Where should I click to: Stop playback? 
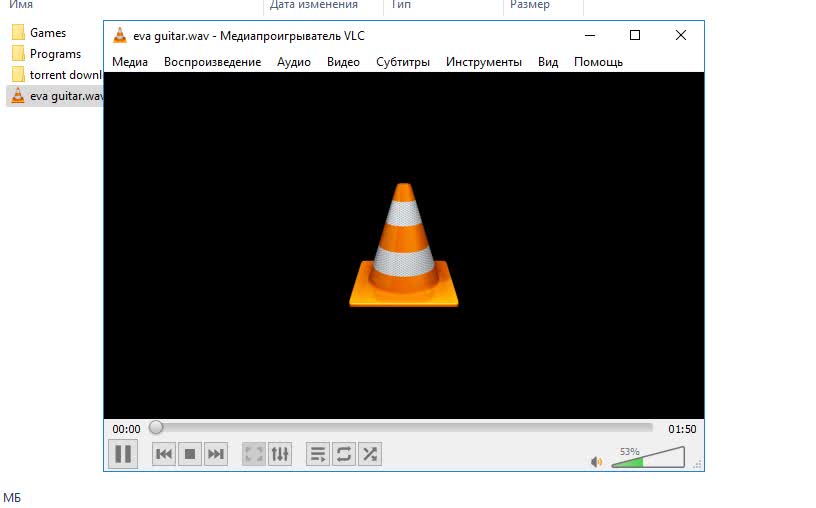point(190,454)
